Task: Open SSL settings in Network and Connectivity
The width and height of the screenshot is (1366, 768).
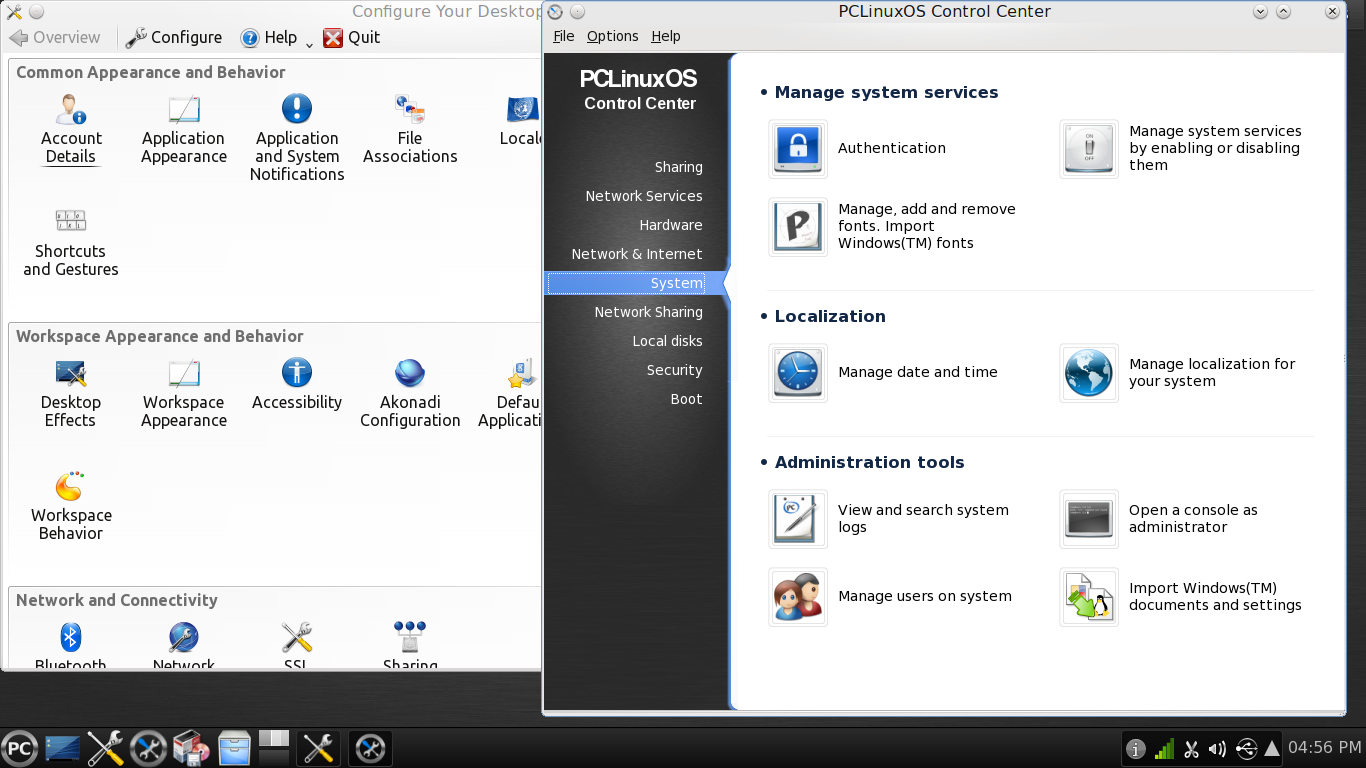Action: point(297,645)
